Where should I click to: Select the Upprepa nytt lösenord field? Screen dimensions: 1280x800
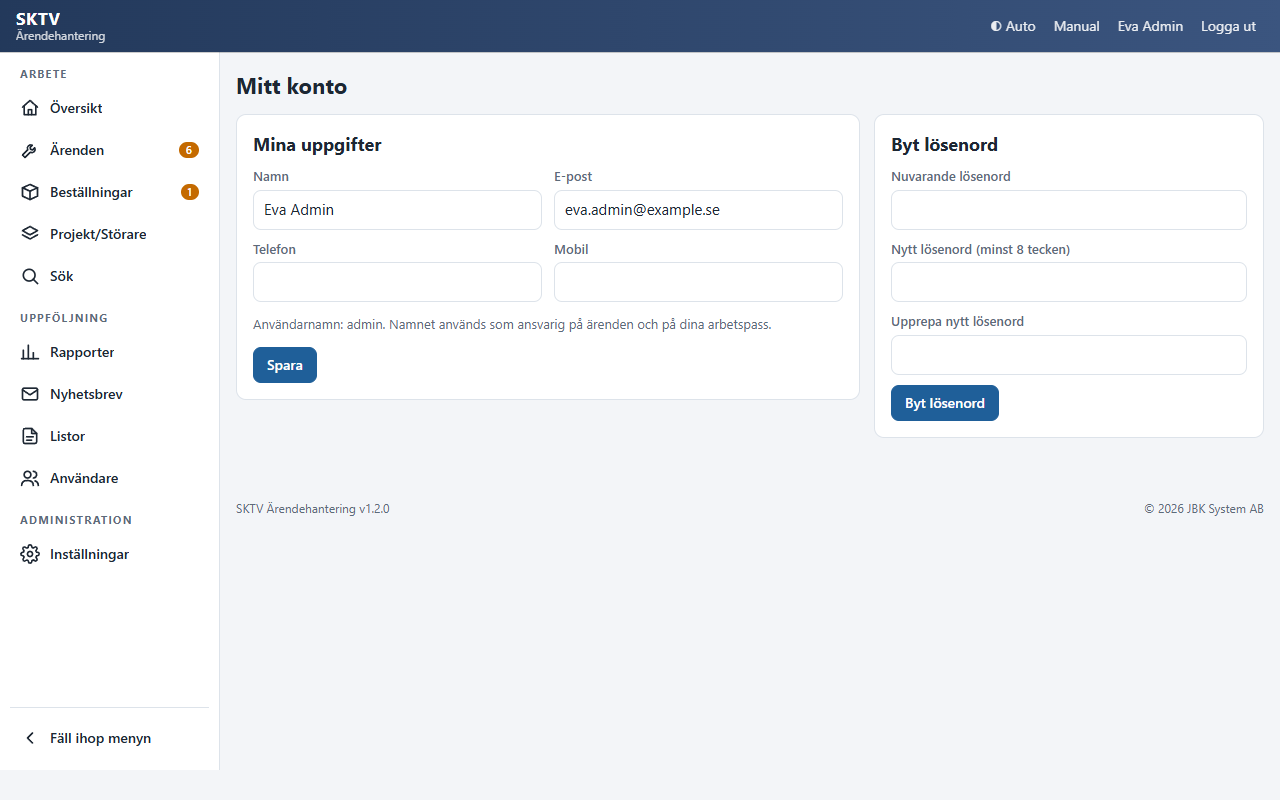coord(1069,355)
